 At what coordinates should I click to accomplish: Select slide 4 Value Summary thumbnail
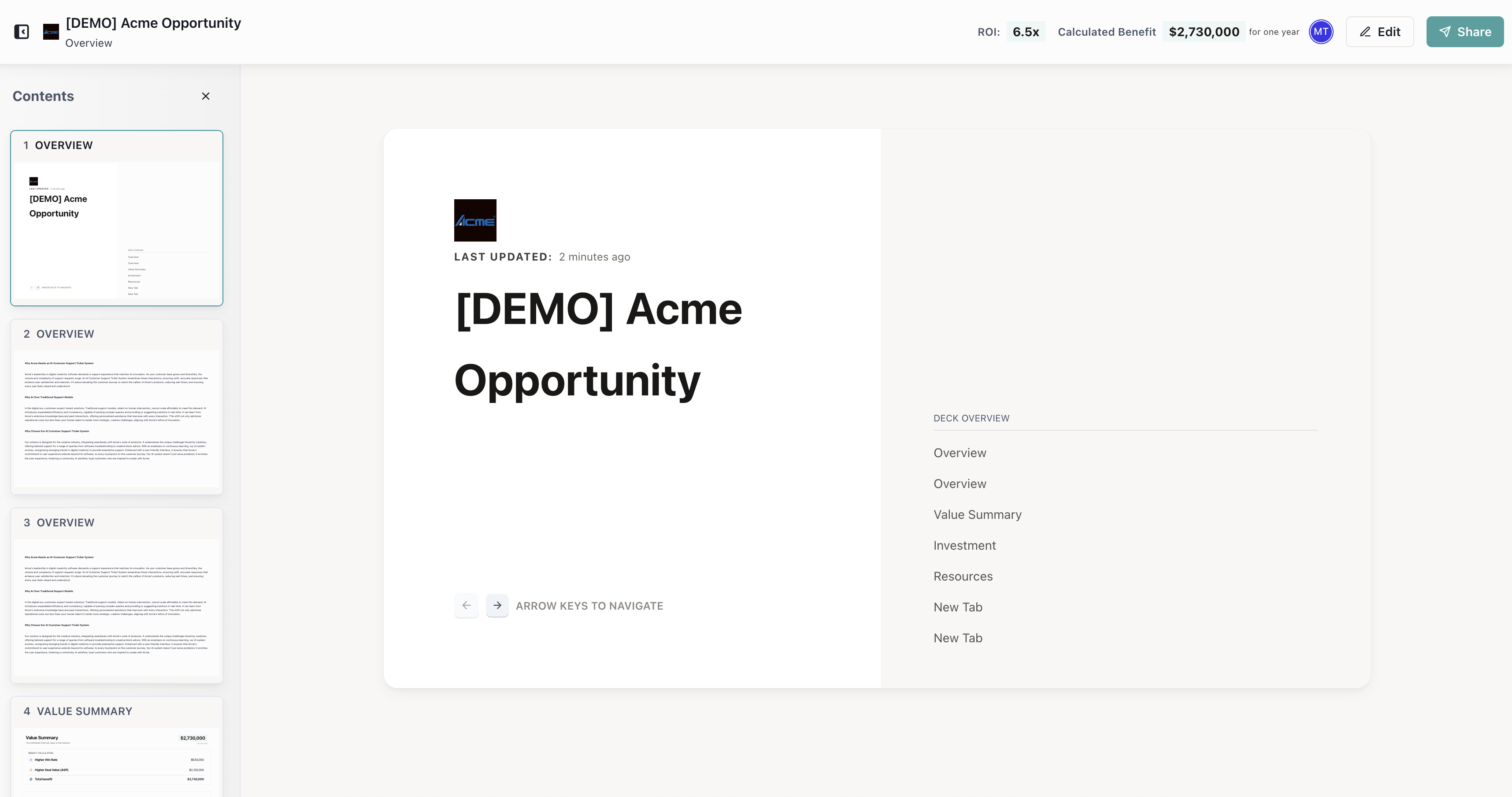[117, 747]
